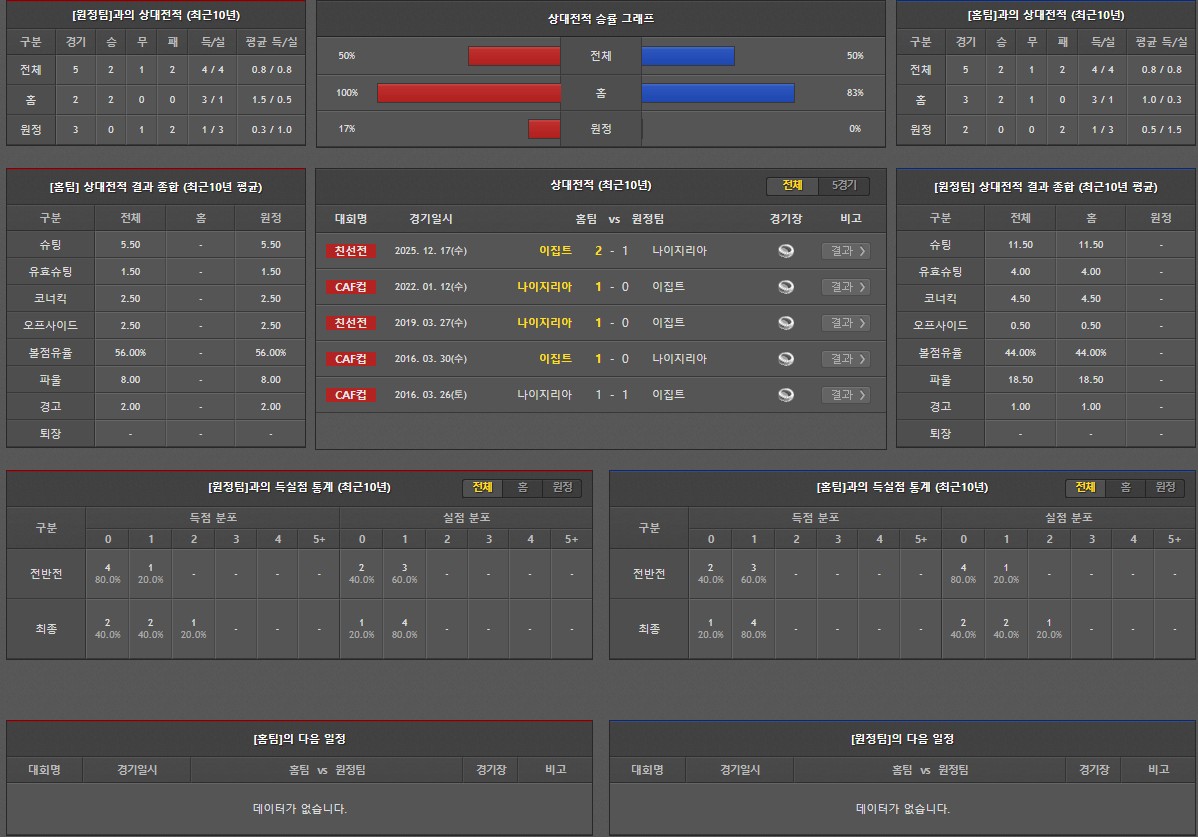
Task: Click CAF컵 badge on 2016. 03. 26 row
Action: click(x=351, y=395)
